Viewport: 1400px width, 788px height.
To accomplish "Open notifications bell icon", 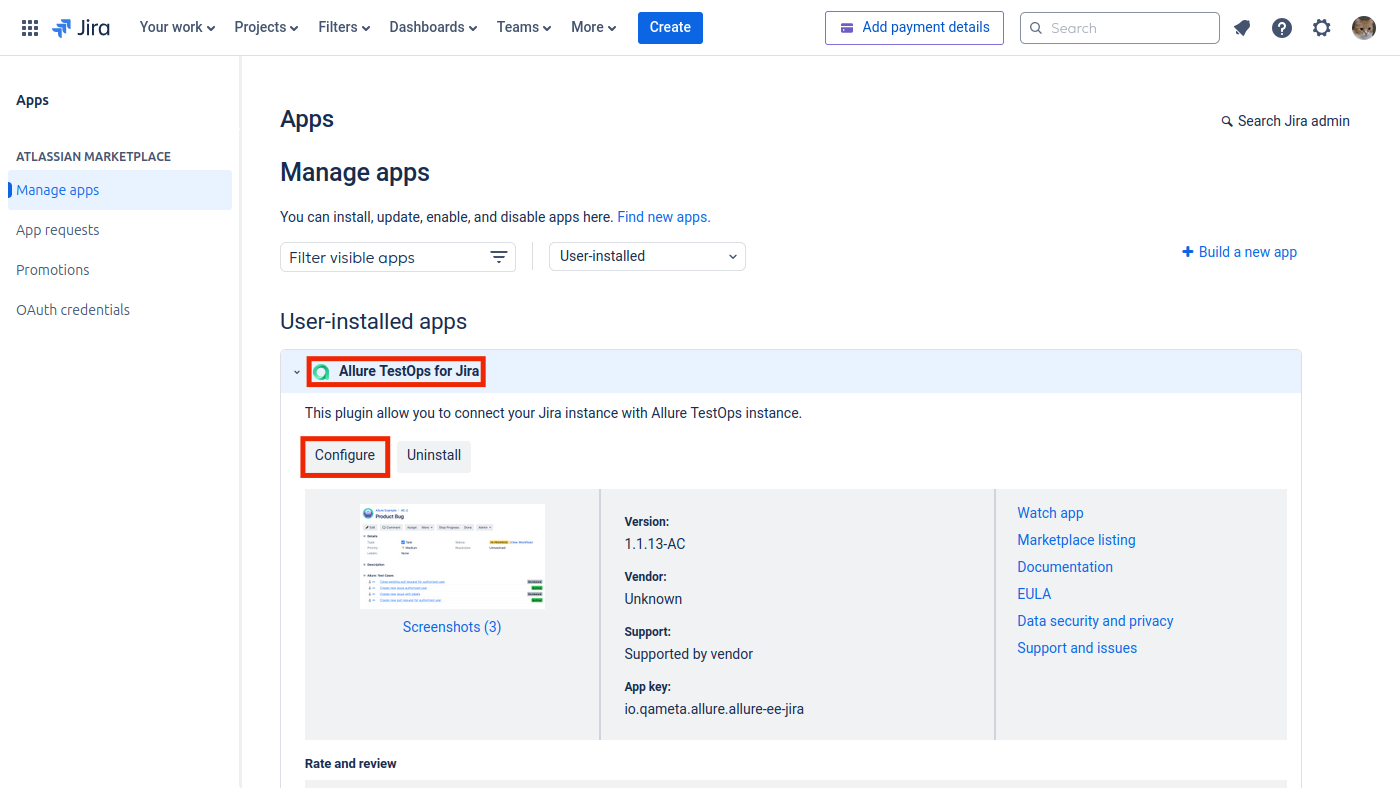I will (x=1242, y=28).
